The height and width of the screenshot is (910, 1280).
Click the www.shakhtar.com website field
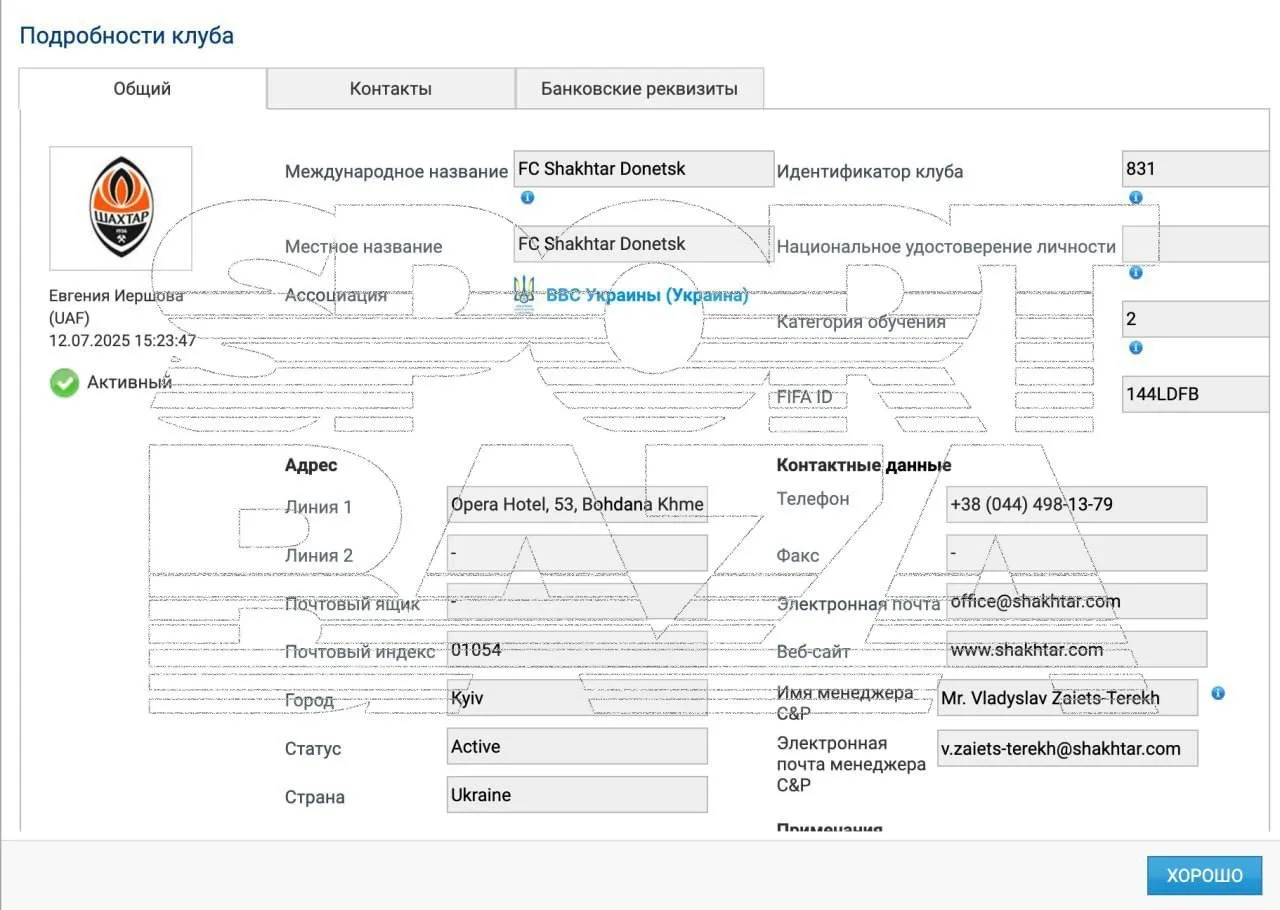coord(1076,650)
